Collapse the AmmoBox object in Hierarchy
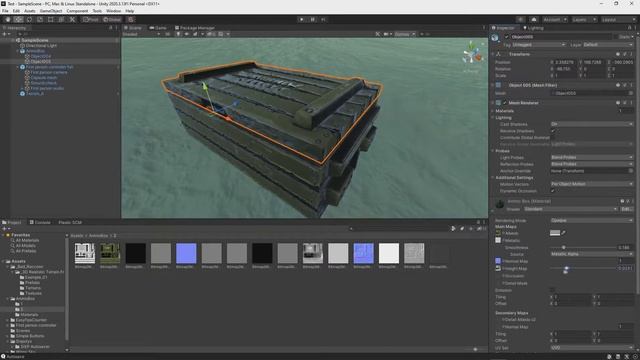The width and height of the screenshot is (640, 360). [18, 51]
